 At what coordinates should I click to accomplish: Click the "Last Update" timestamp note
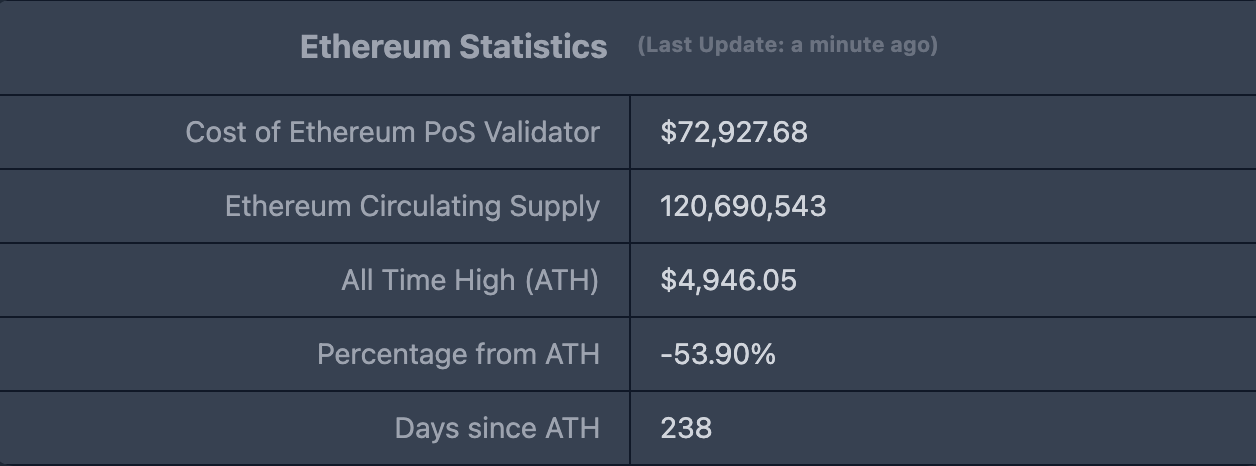[x=787, y=45]
